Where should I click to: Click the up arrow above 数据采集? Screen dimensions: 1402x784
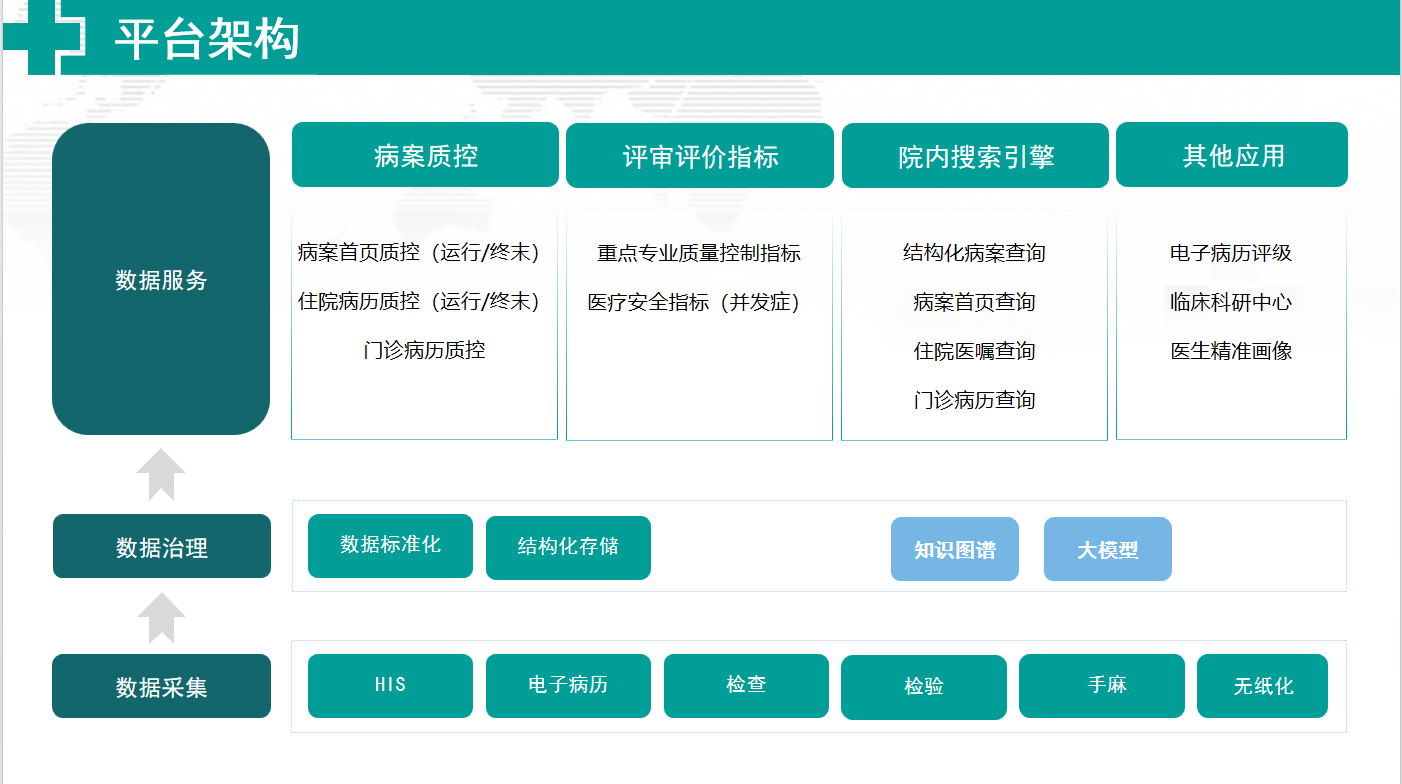(x=161, y=618)
